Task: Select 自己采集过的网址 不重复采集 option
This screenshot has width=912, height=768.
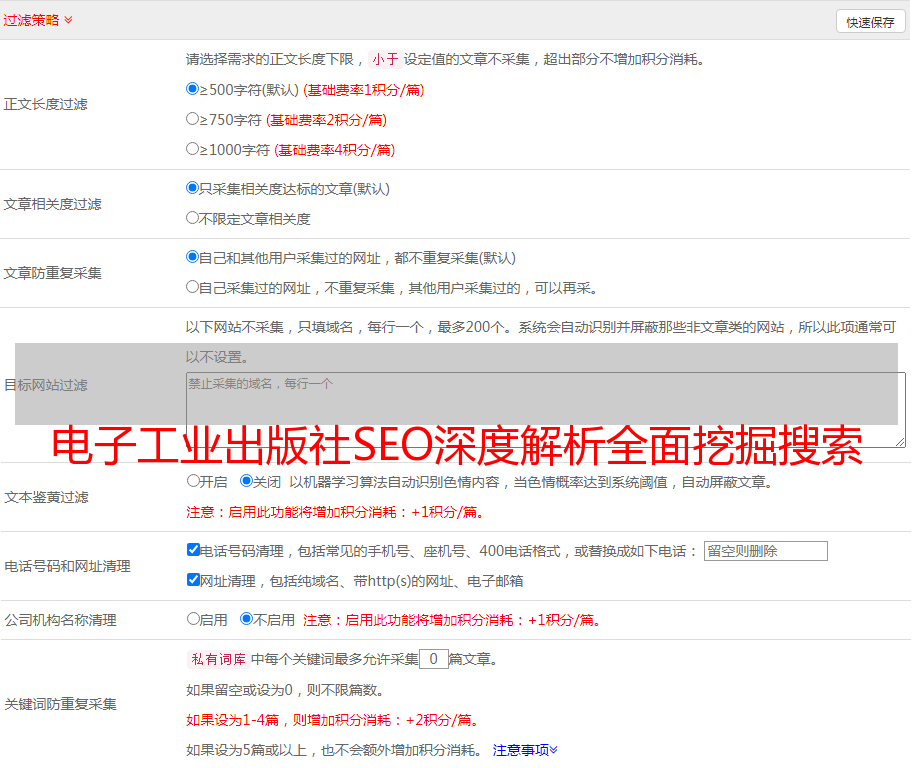Action: tap(193, 287)
